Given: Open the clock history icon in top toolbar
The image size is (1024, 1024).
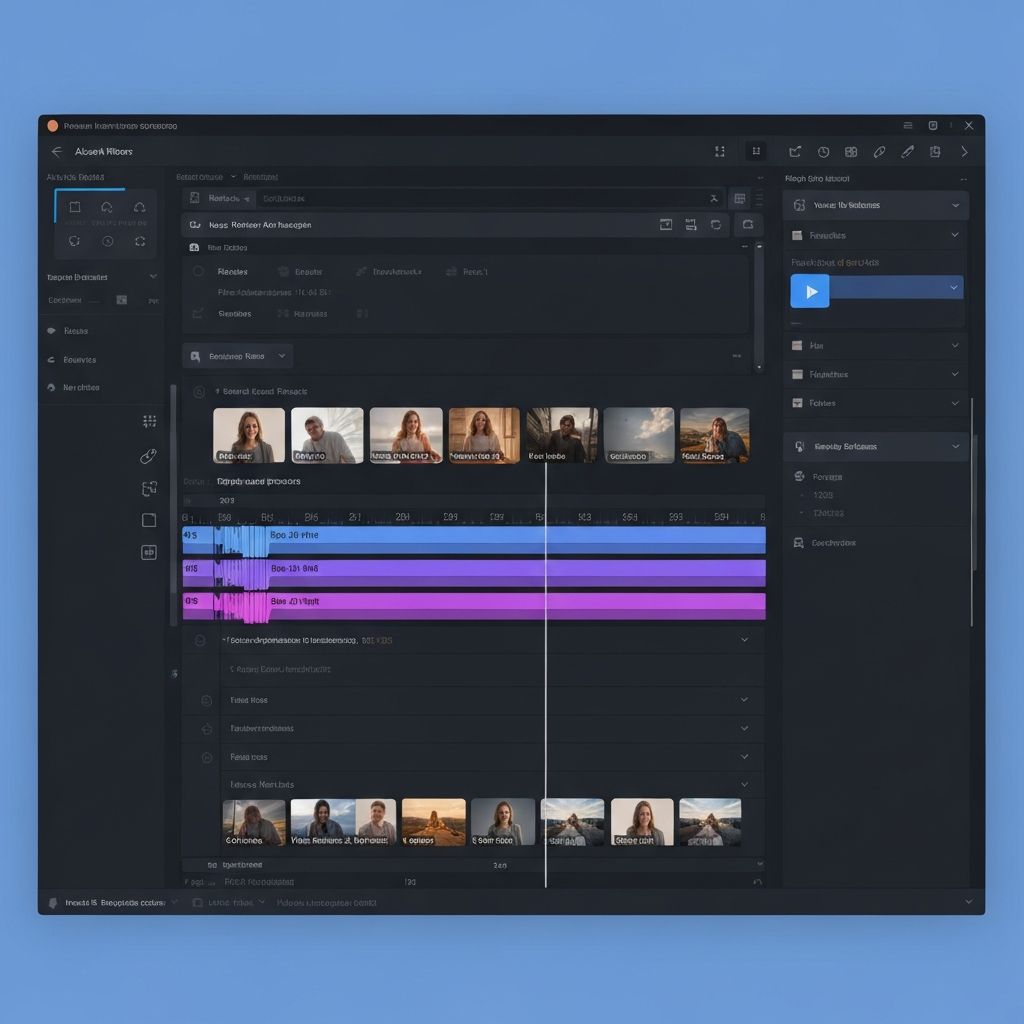Looking at the screenshot, I should click(823, 152).
